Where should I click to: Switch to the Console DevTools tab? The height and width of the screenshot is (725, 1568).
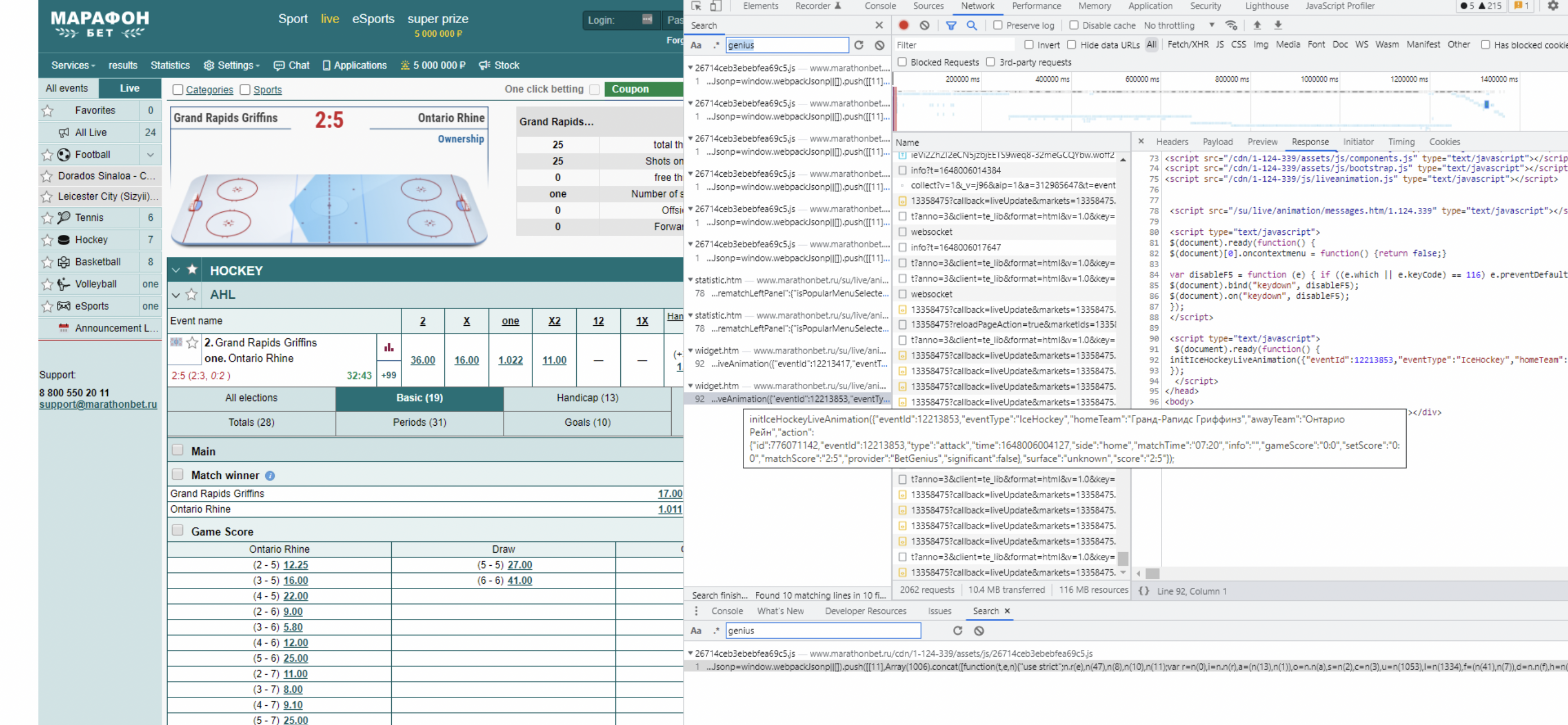pyautogui.click(x=879, y=6)
